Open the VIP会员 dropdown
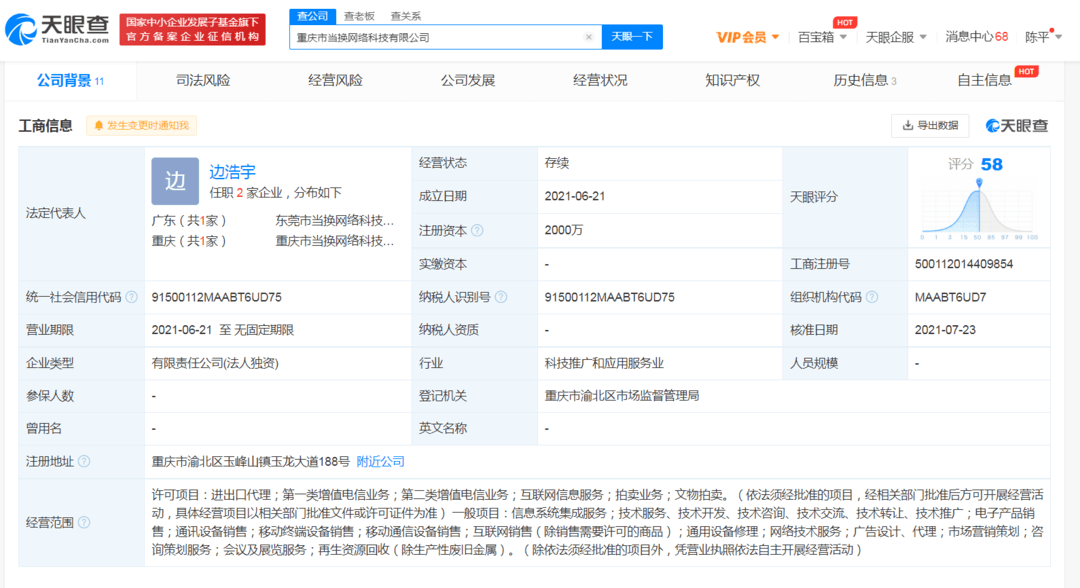The width and height of the screenshot is (1080, 588). [x=747, y=37]
